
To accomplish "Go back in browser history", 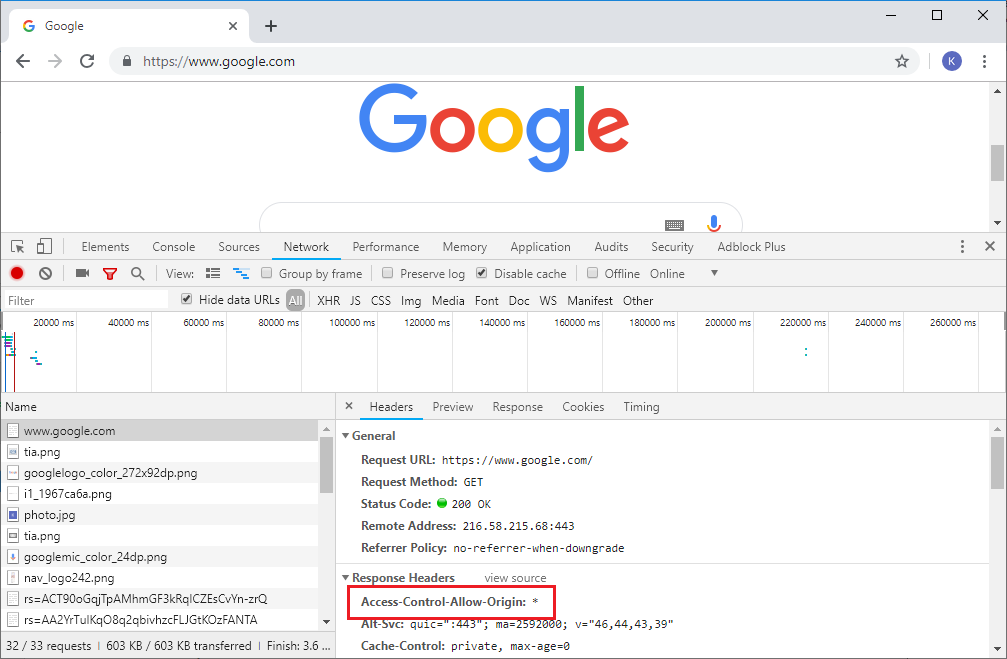I will point(23,61).
